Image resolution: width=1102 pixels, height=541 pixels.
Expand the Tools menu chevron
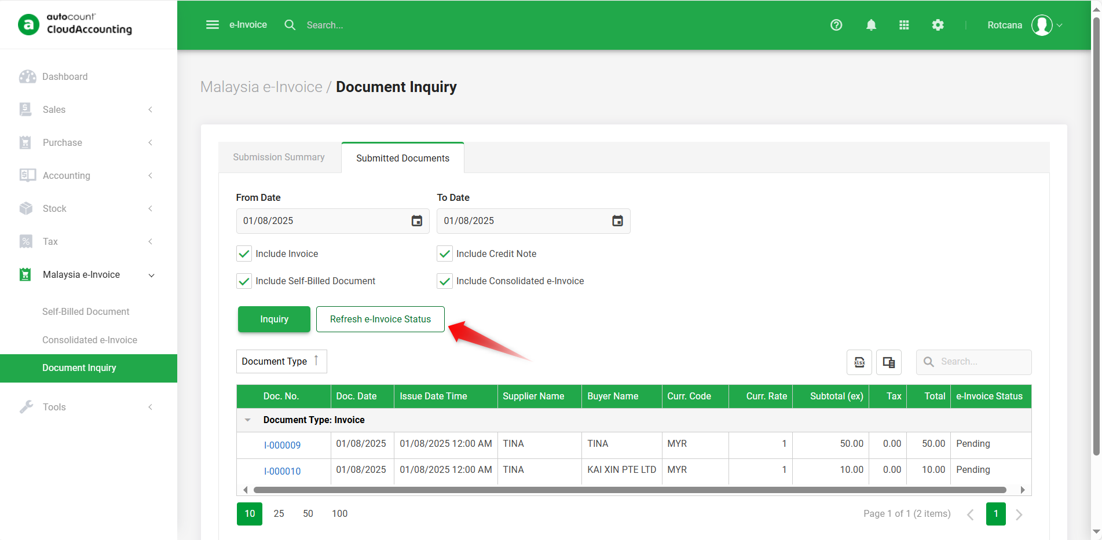click(150, 407)
